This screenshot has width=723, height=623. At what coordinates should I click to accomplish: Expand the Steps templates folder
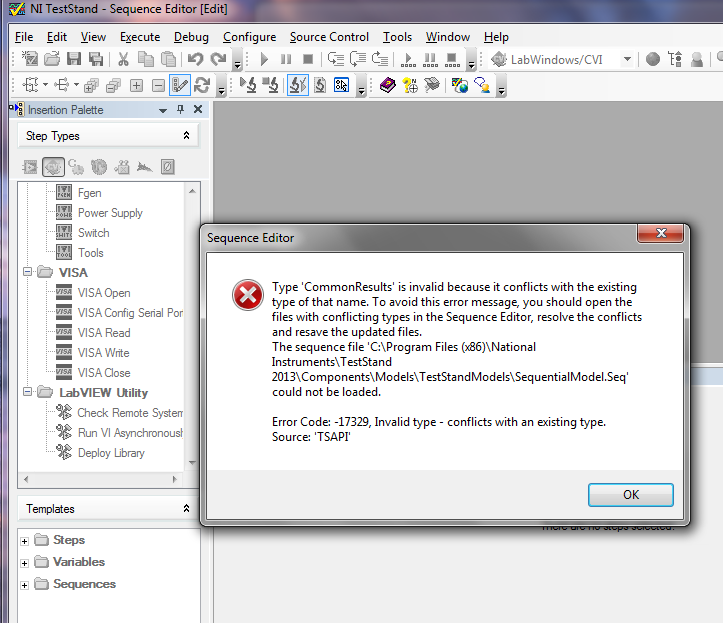(24, 541)
